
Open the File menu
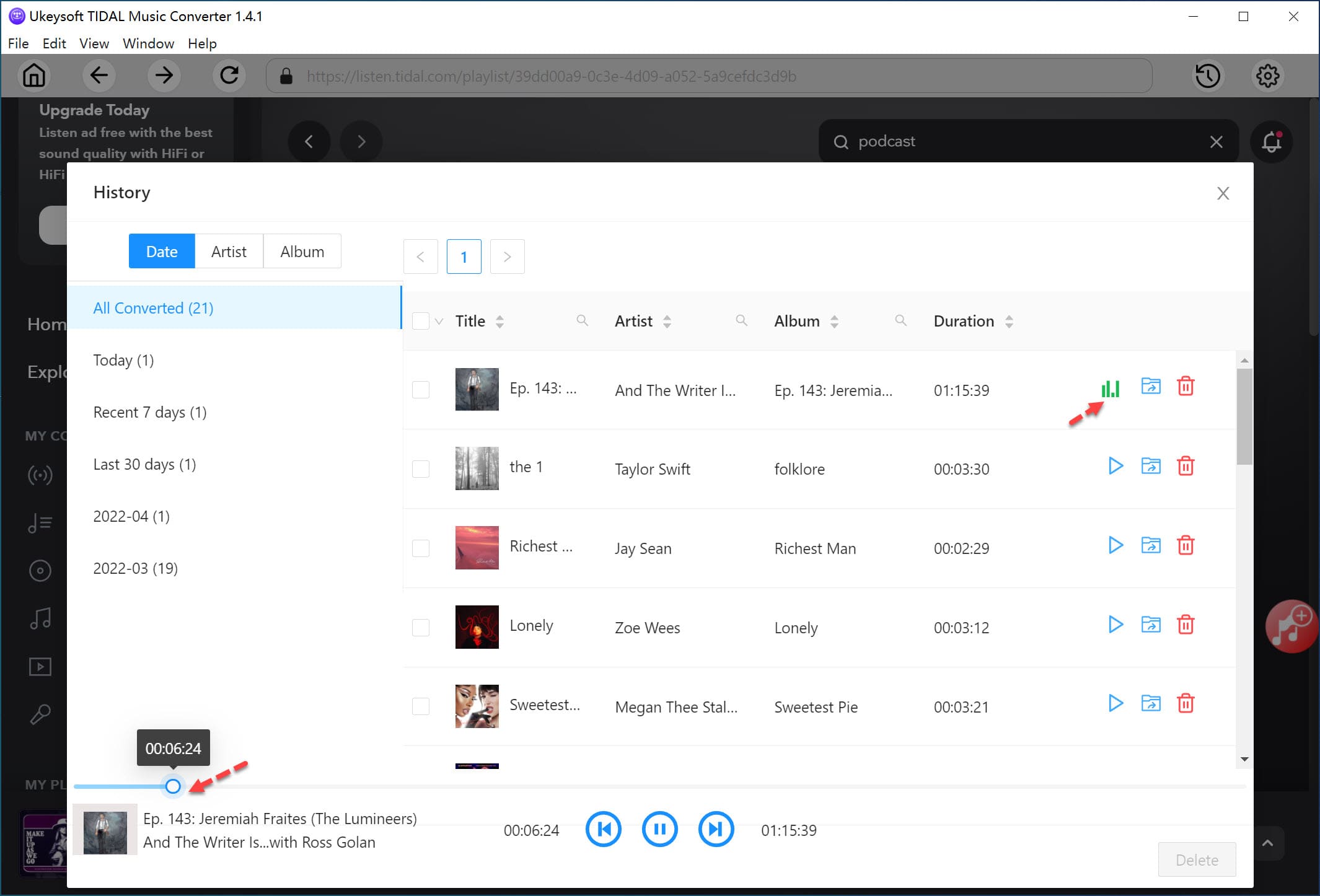[18, 43]
